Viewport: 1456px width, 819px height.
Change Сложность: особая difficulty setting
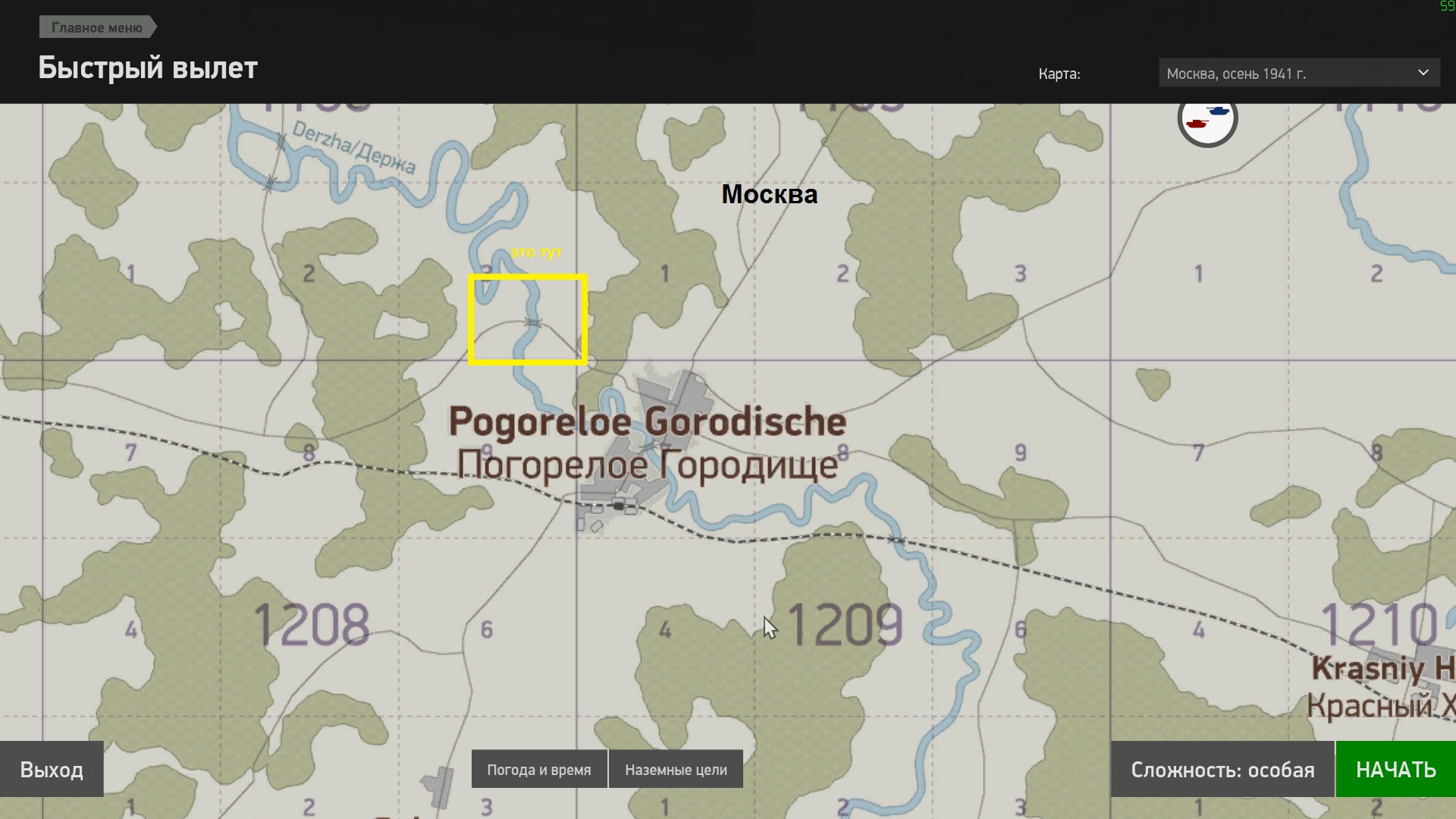point(1222,770)
